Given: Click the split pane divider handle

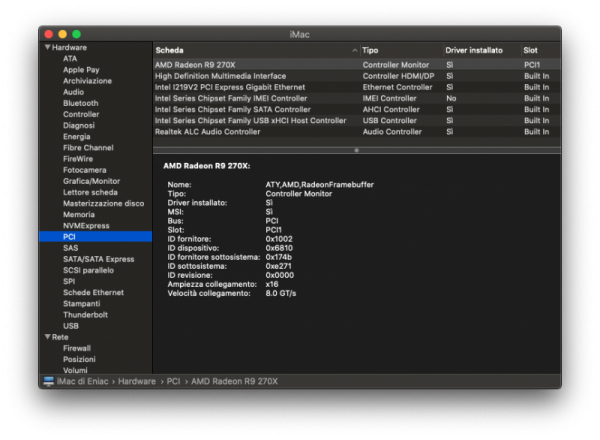Looking at the screenshot, I should [356, 150].
